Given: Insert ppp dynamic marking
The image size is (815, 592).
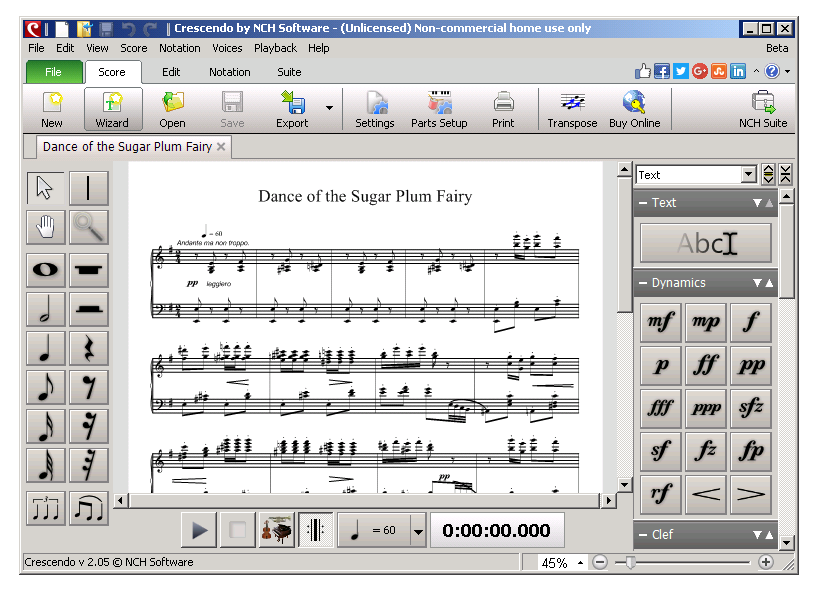Looking at the screenshot, I should click(x=706, y=409).
